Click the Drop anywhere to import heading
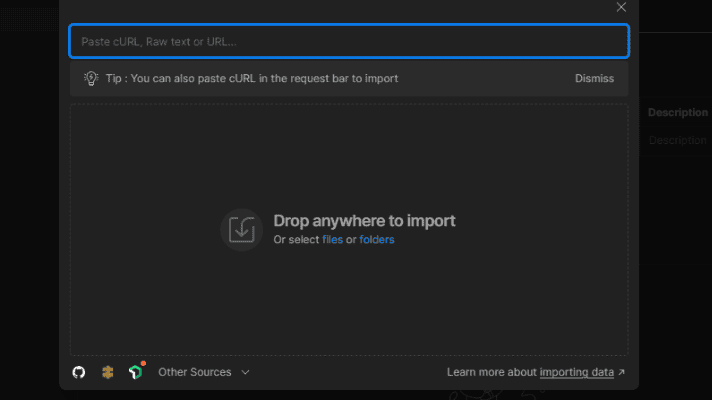The width and height of the screenshot is (712, 400). [x=364, y=221]
